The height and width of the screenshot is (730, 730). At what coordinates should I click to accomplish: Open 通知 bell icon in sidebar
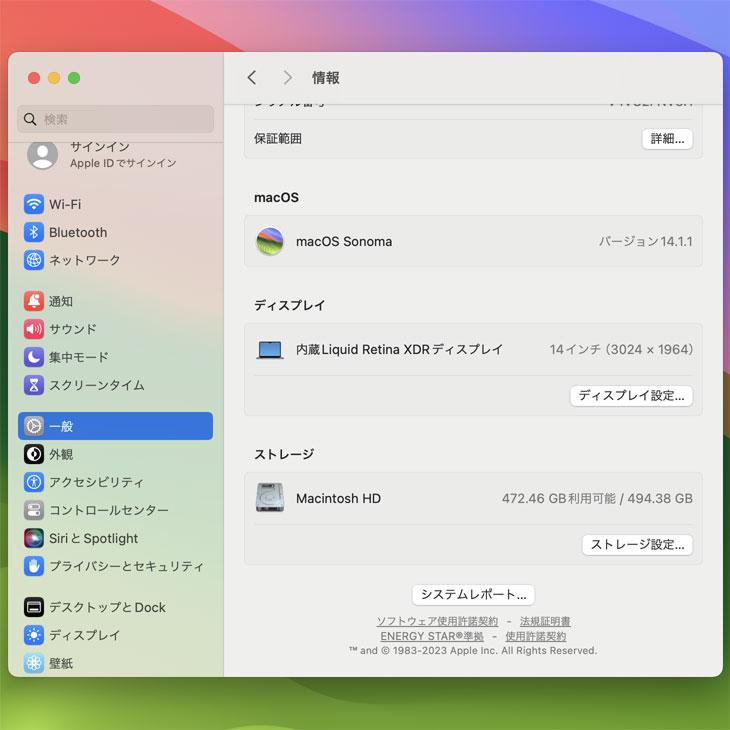pos(34,301)
